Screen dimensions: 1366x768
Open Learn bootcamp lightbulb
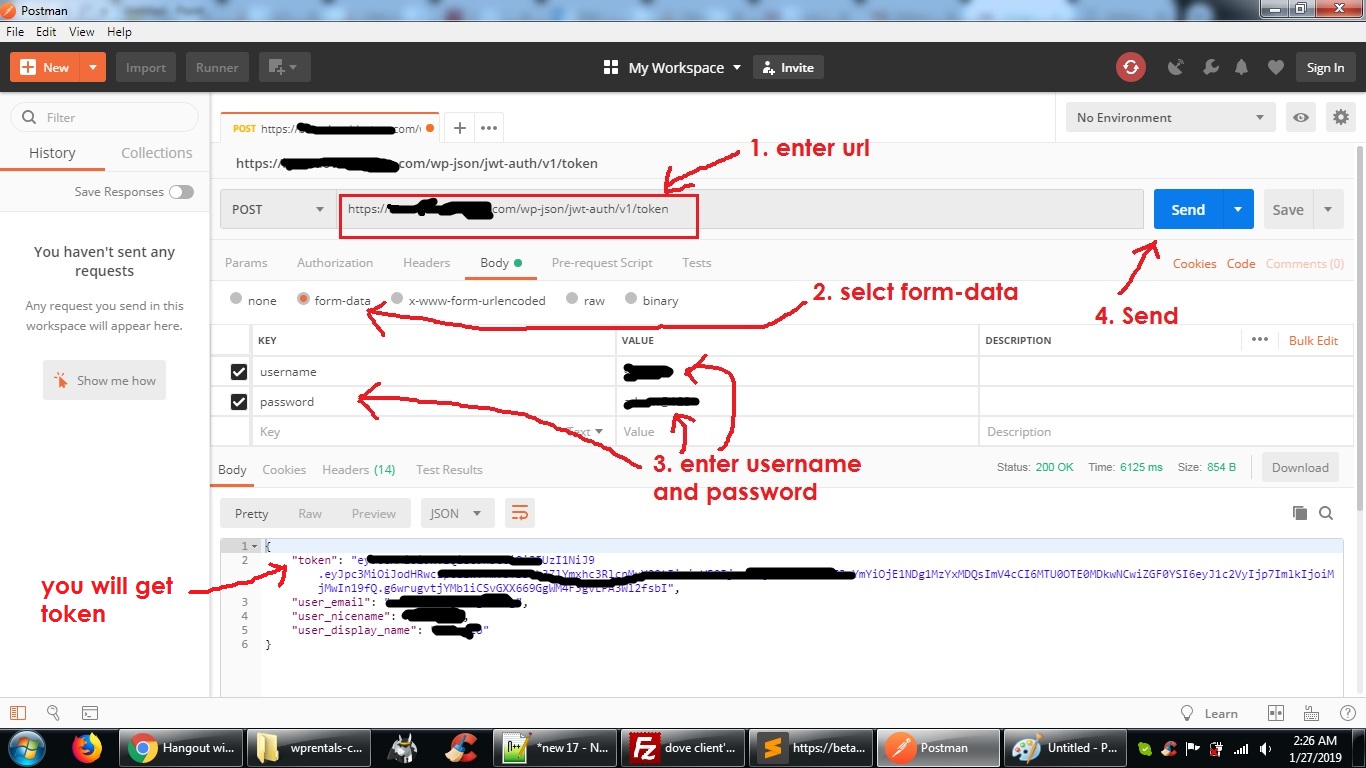(1210, 713)
